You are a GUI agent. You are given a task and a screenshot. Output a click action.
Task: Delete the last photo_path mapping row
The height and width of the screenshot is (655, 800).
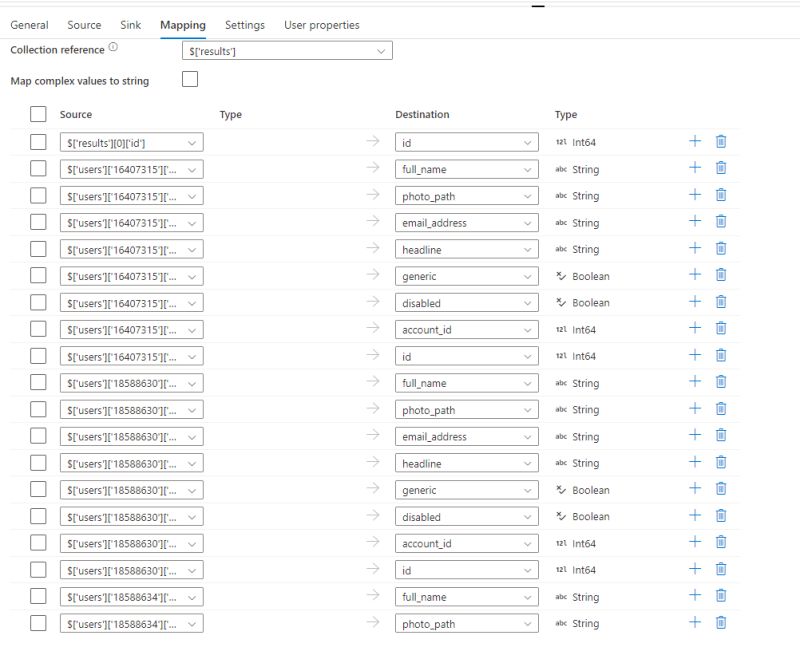click(721, 623)
